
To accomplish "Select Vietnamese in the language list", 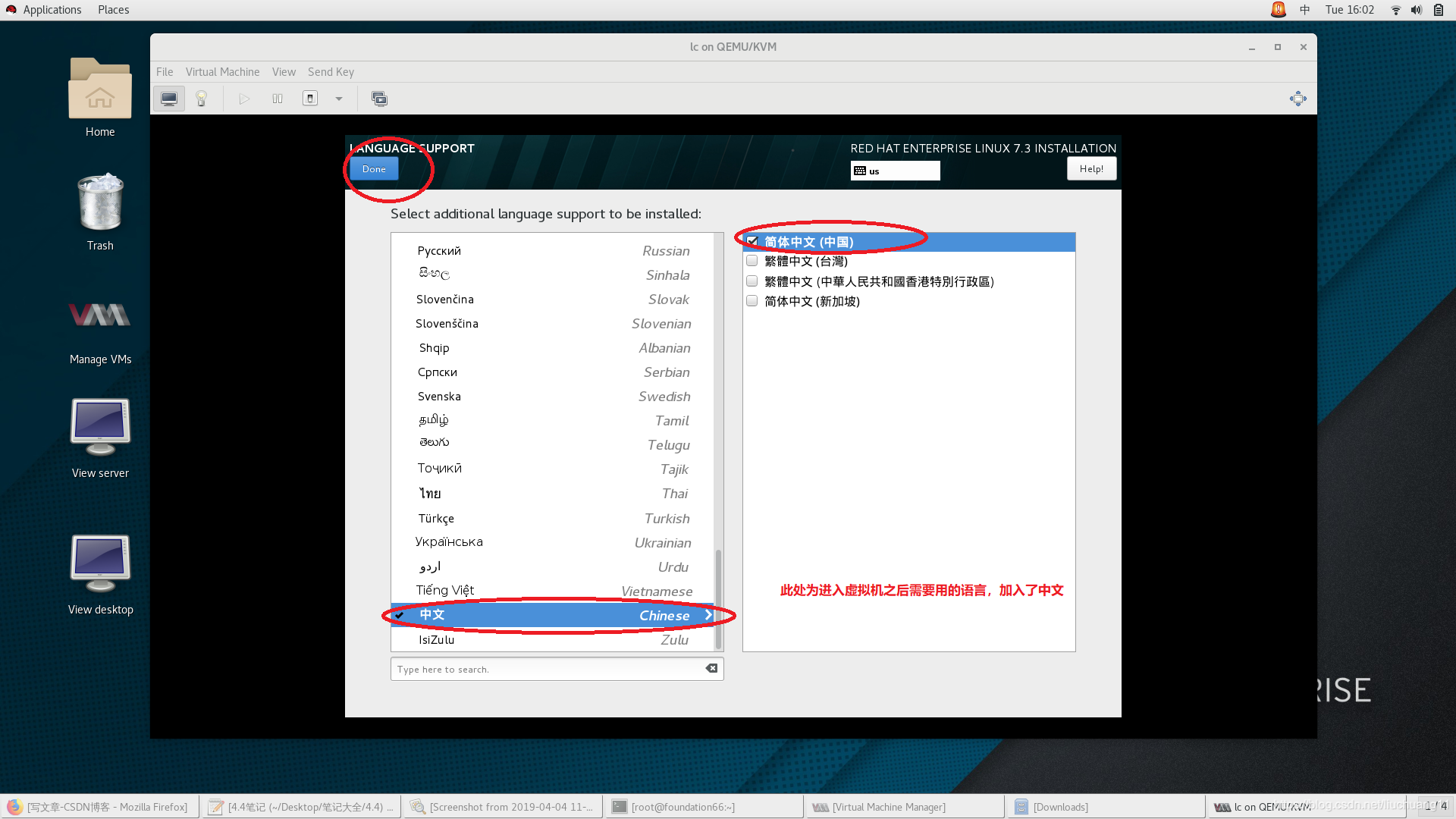I will coord(553,591).
